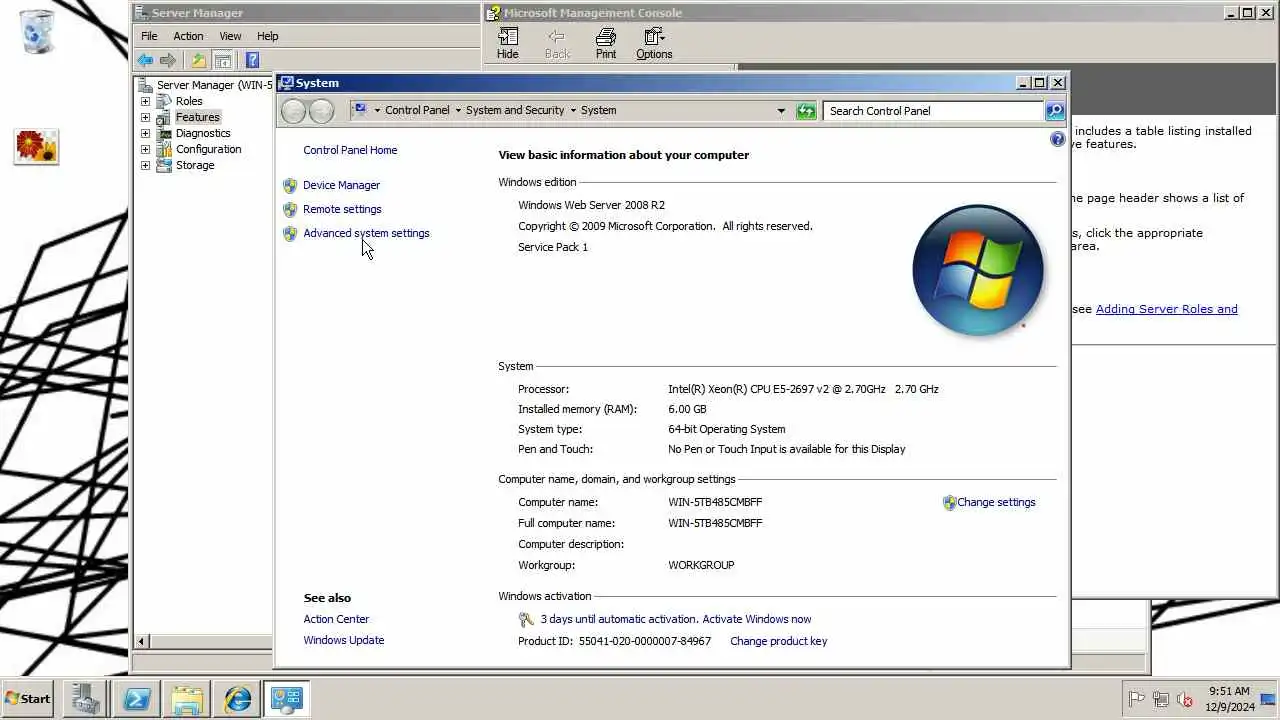Click the Change settings link

coord(996,502)
